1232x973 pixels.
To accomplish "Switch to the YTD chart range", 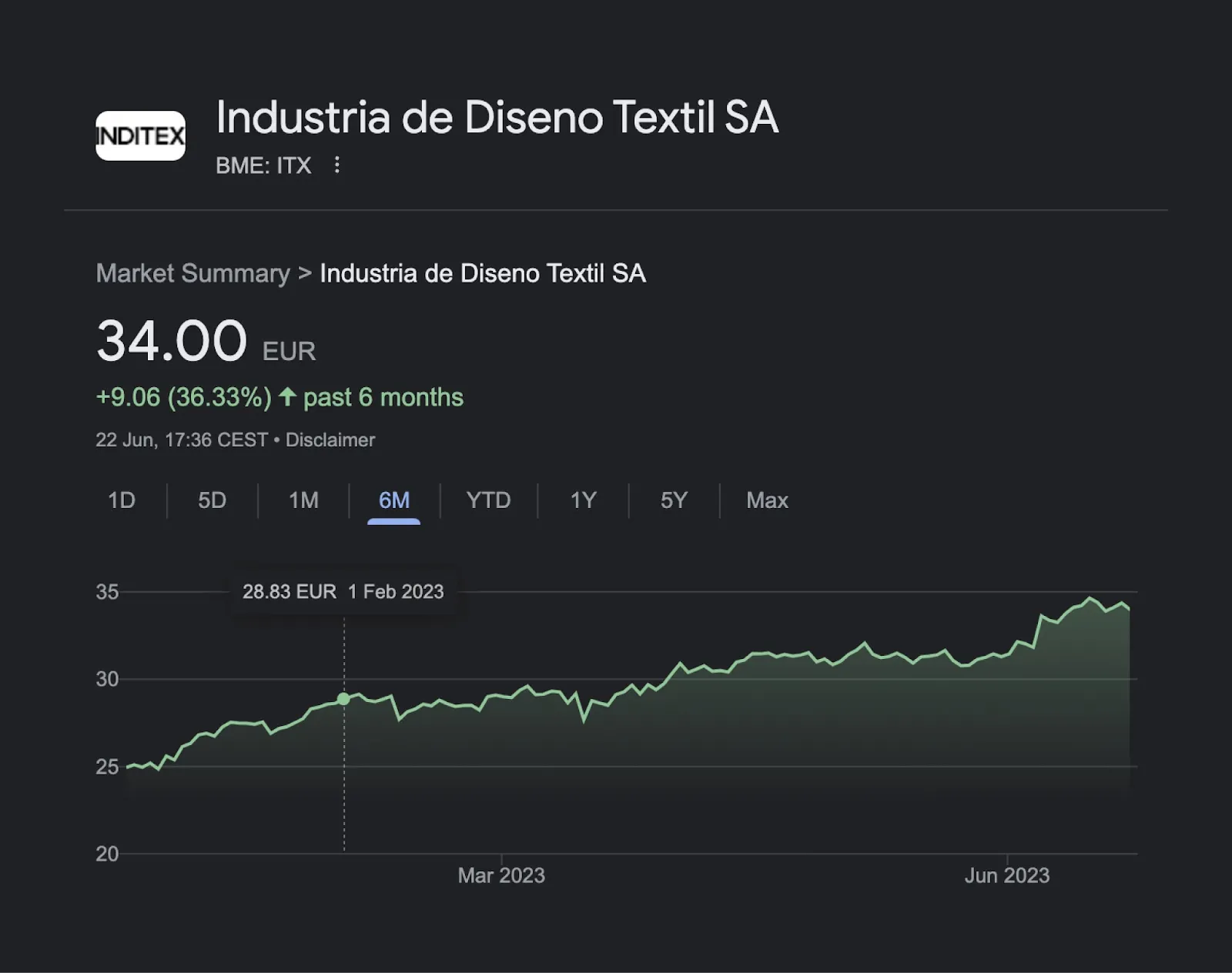I will point(488,500).
